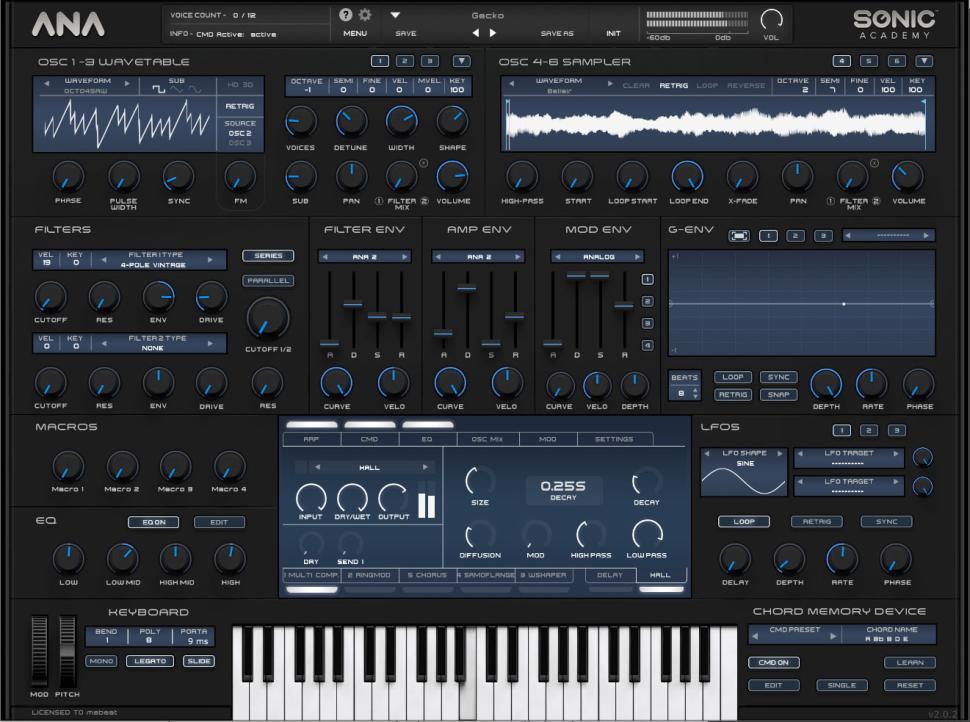This screenshot has width=970, height=722.
Task: Adjust the Filter Env Attack slider
Action: (x=329, y=343)
